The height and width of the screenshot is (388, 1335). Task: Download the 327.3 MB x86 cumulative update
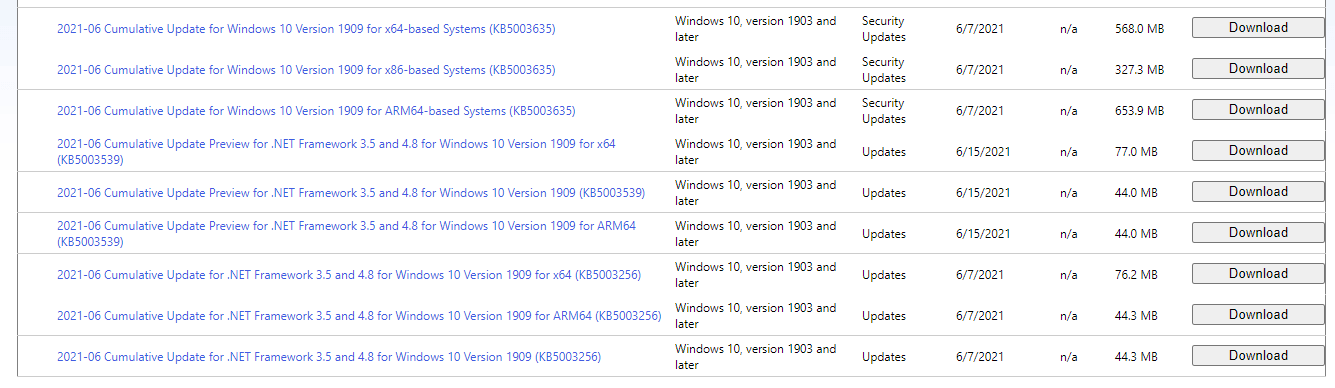coord(1258,69)
